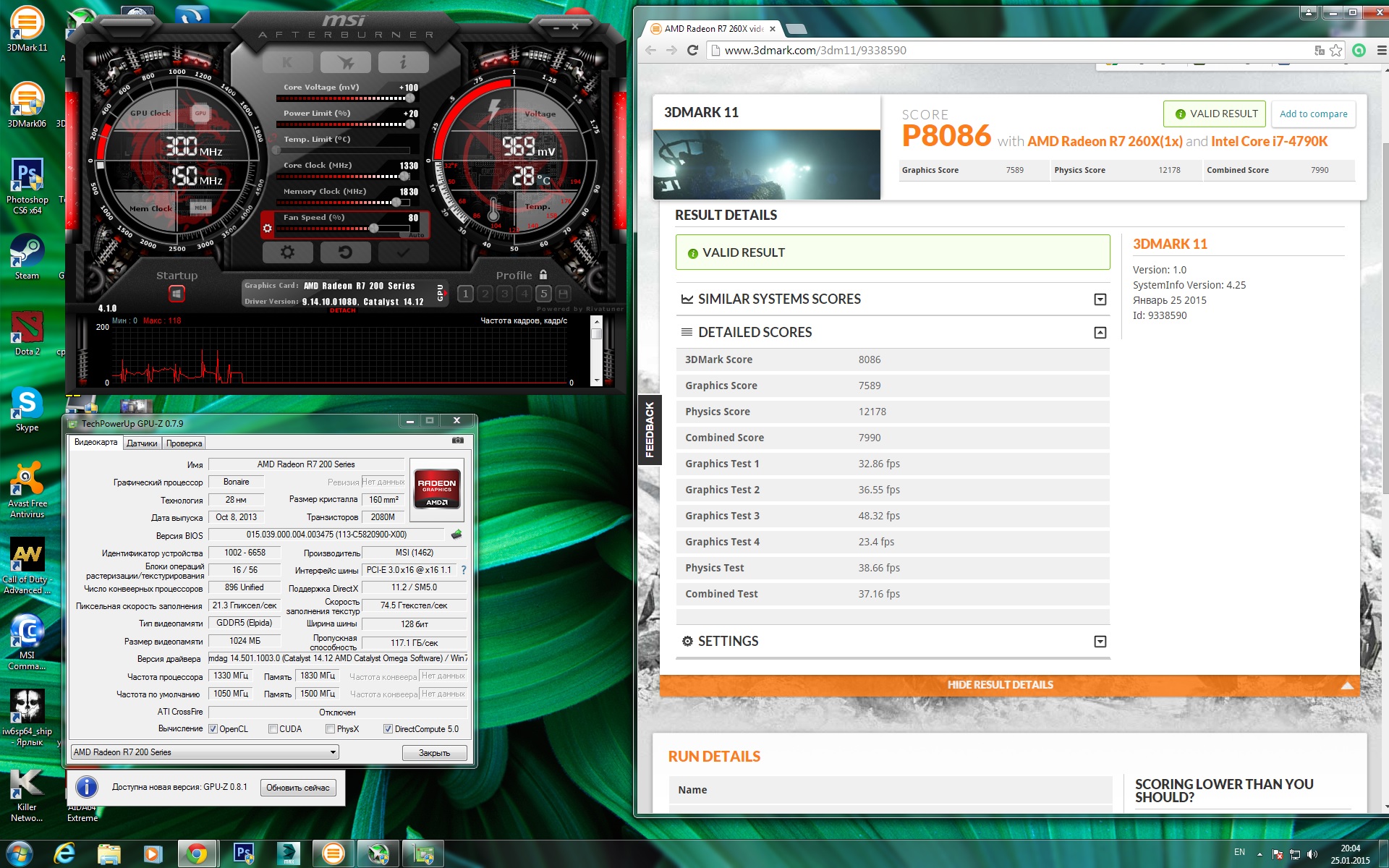Click the Profile lock icon in Afterburner
Viewport: 1389px width, 868px height.
click(x=543, y=275)
